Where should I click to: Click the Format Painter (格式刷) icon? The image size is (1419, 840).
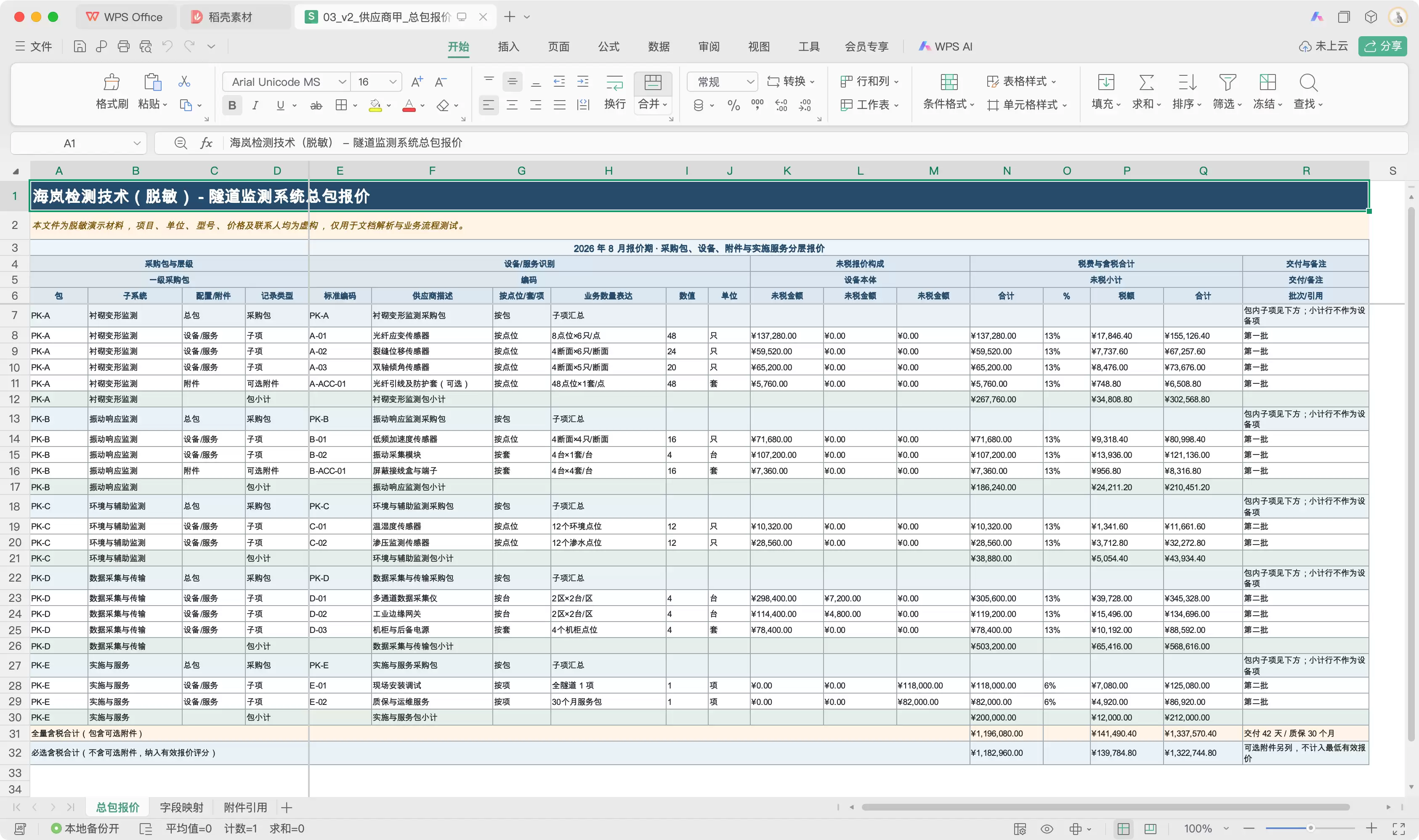(x=112, y=82)
